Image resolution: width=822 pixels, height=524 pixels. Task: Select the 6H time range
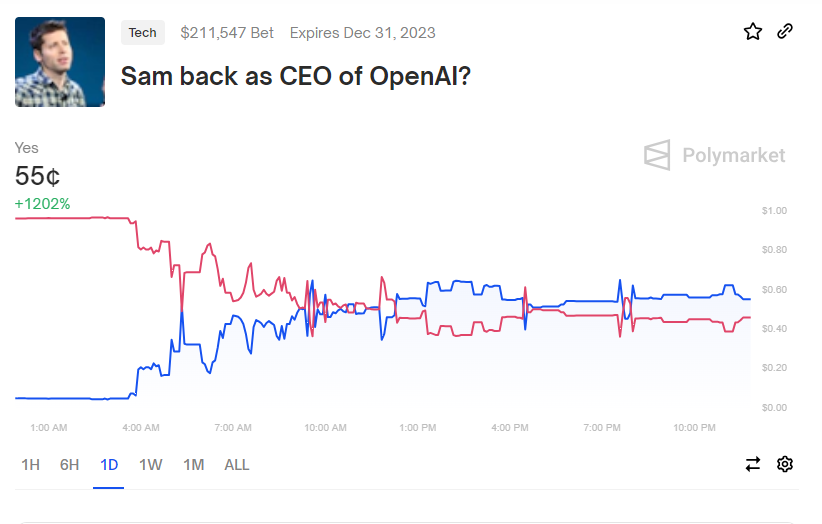pyautogui.click(x=70, y=465)
